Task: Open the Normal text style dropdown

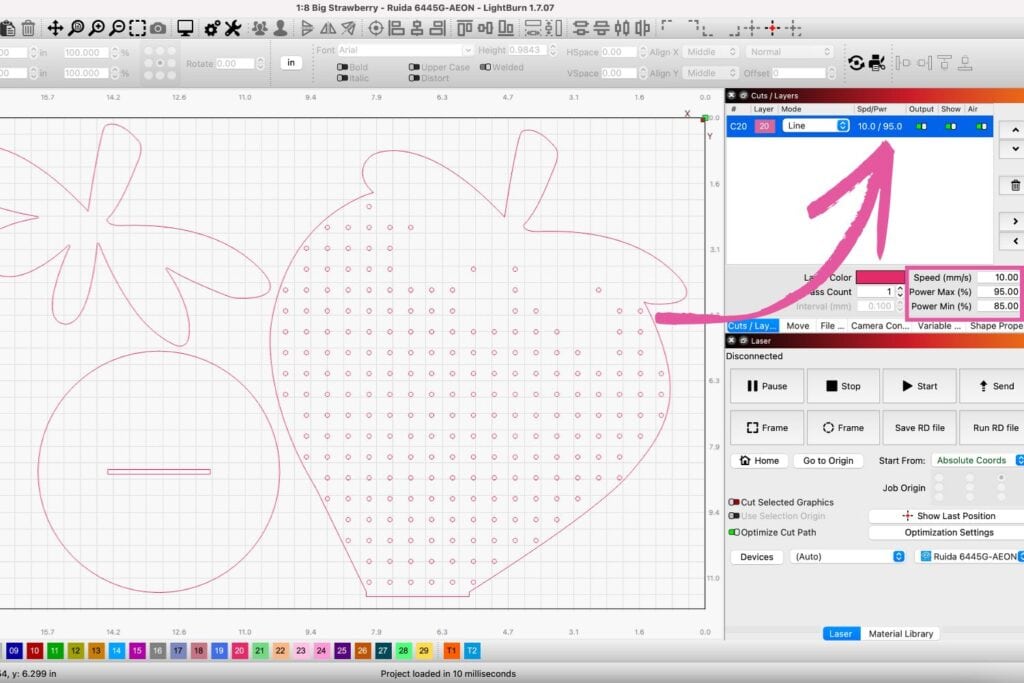Action: click(x=790, y=52)
